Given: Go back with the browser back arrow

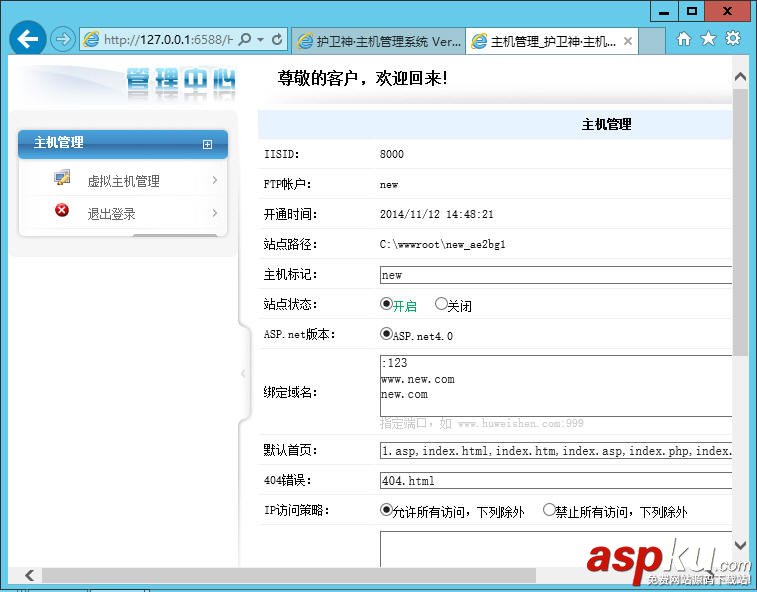Looking at the screenshot, I should (x=28, y=39).
